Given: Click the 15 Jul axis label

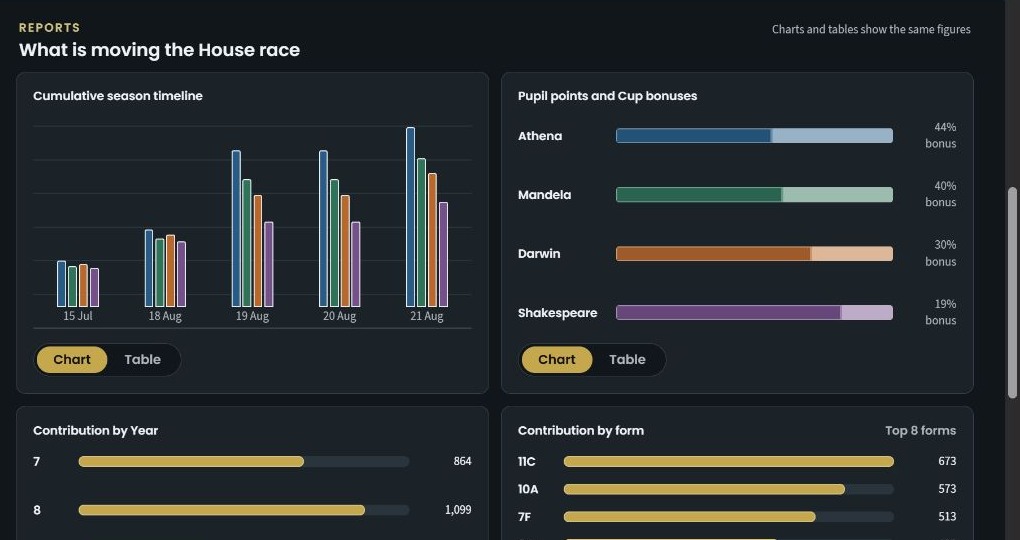Looking at the screenshot, I should click(78, 316).
